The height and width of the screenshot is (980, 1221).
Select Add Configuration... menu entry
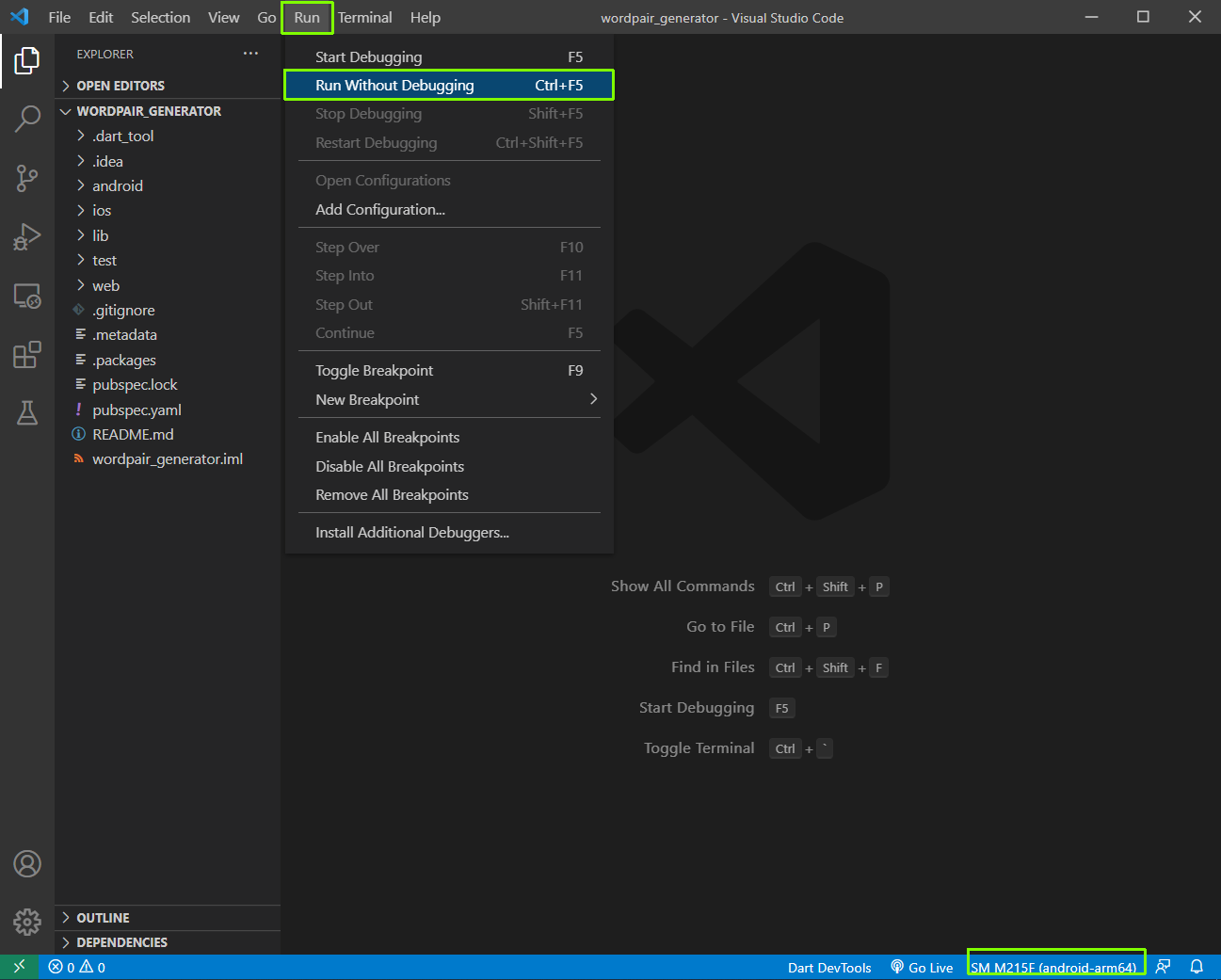click(449, 210)
